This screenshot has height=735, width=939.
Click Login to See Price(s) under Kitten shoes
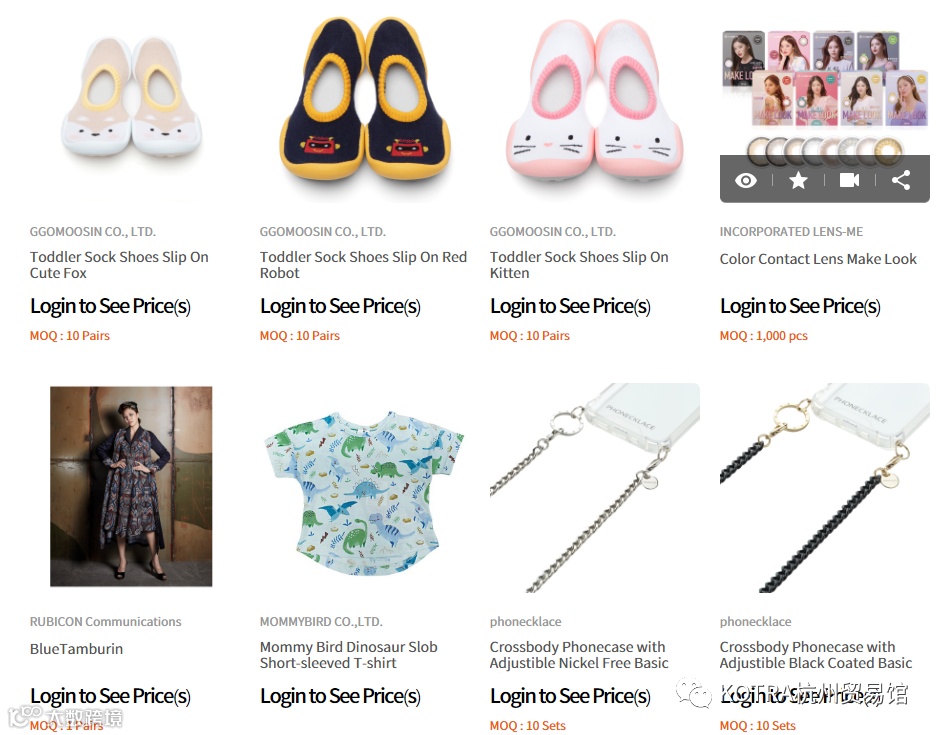point(570,306)
